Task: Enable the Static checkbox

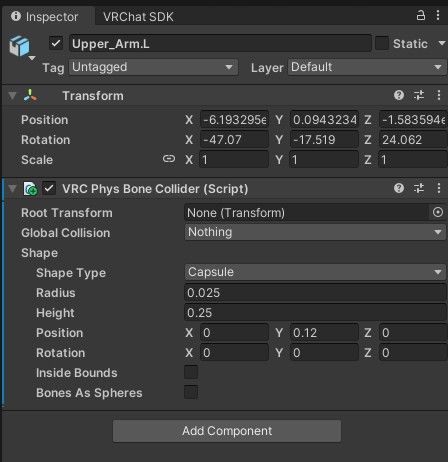Action: tap(382, 43)
